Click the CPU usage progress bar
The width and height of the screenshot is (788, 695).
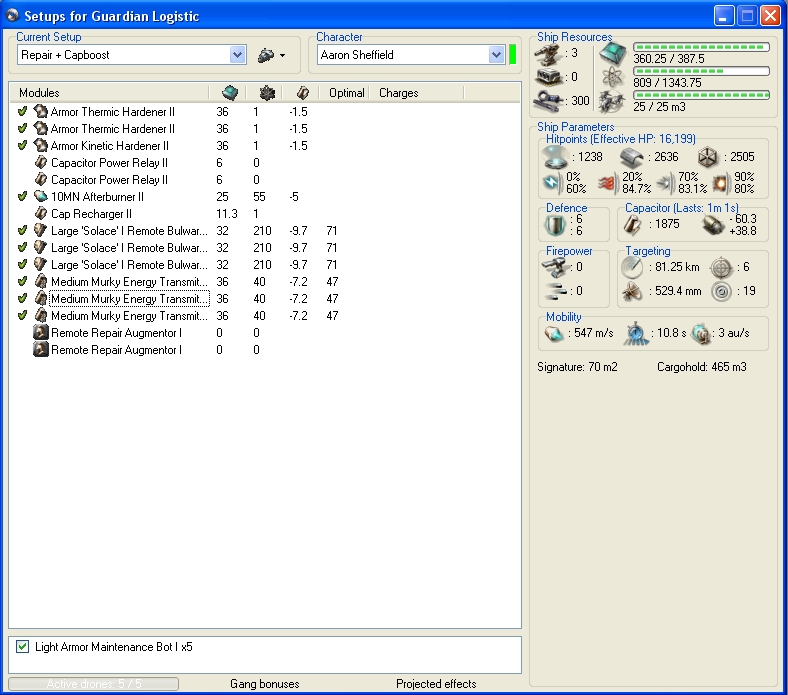702,47
